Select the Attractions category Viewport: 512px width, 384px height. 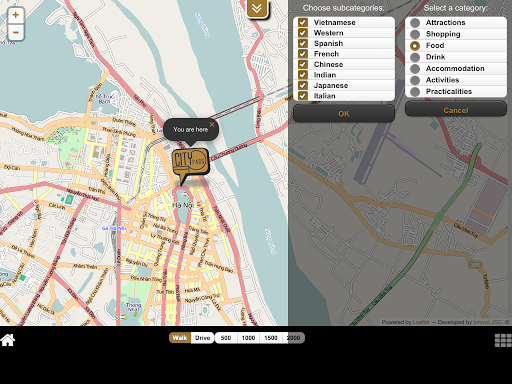pyautogui.click(x=415, y=23)
